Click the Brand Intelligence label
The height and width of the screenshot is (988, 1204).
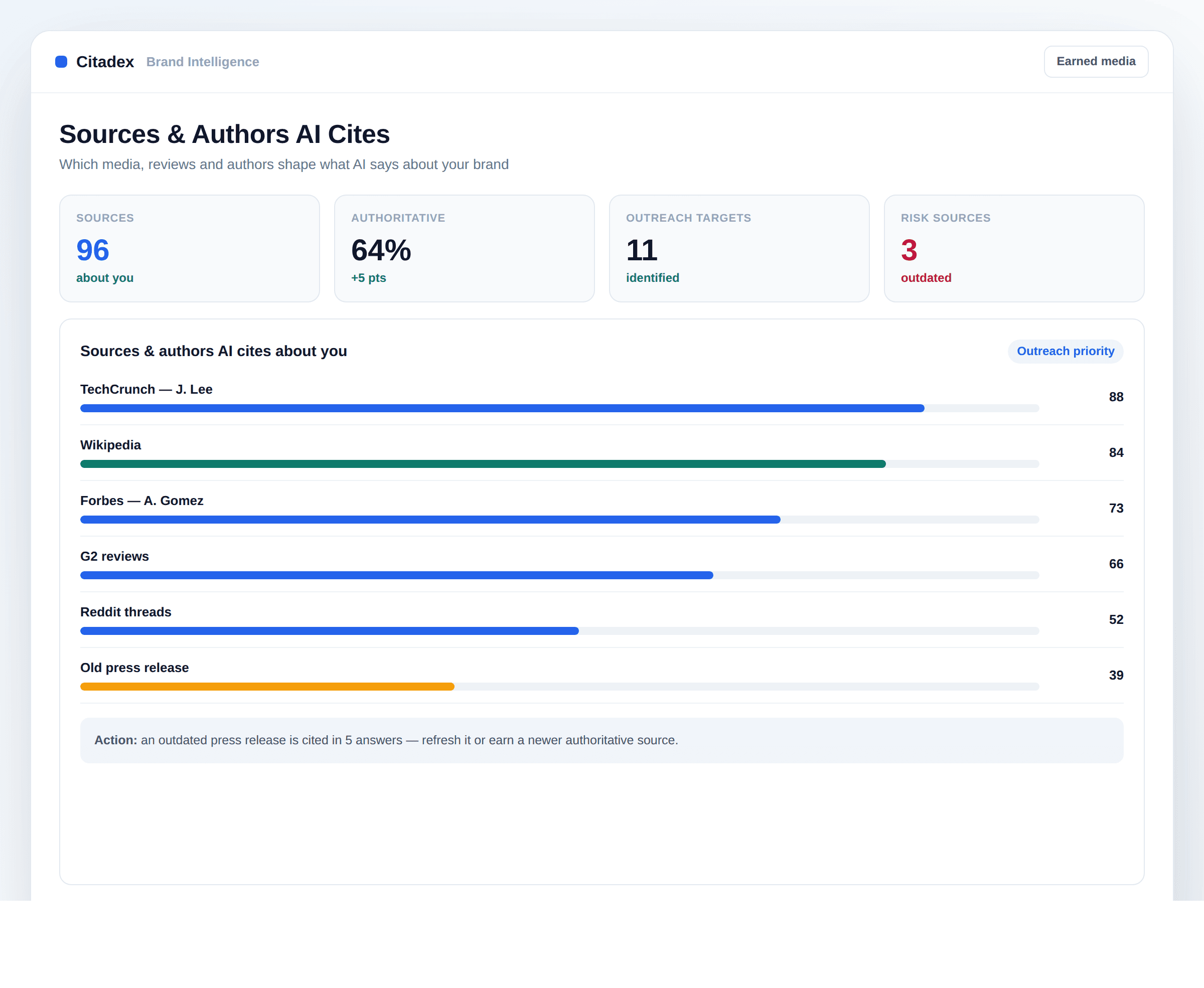coord(203,62)
